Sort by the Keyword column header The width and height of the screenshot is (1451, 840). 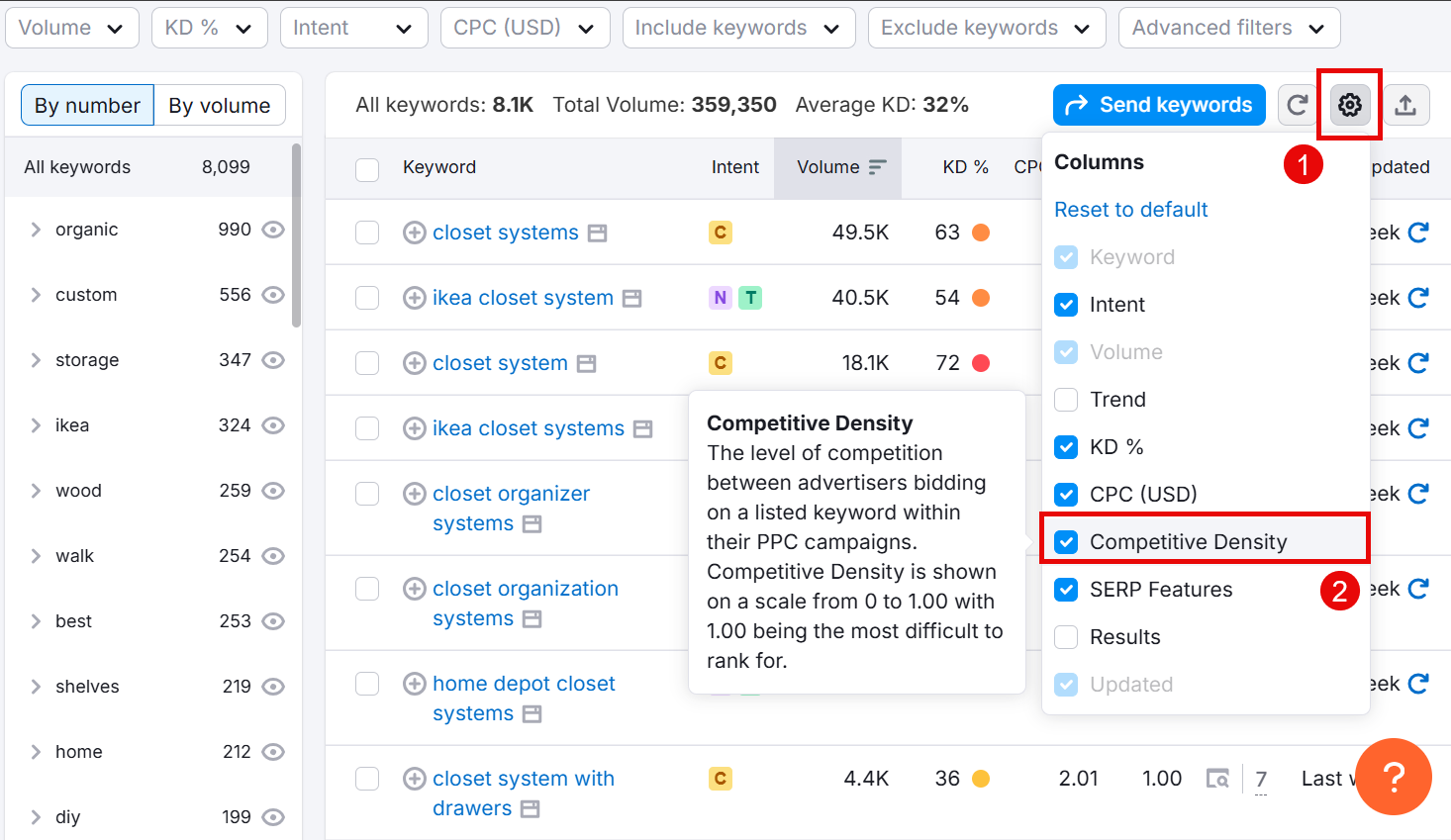click(439, 167)
